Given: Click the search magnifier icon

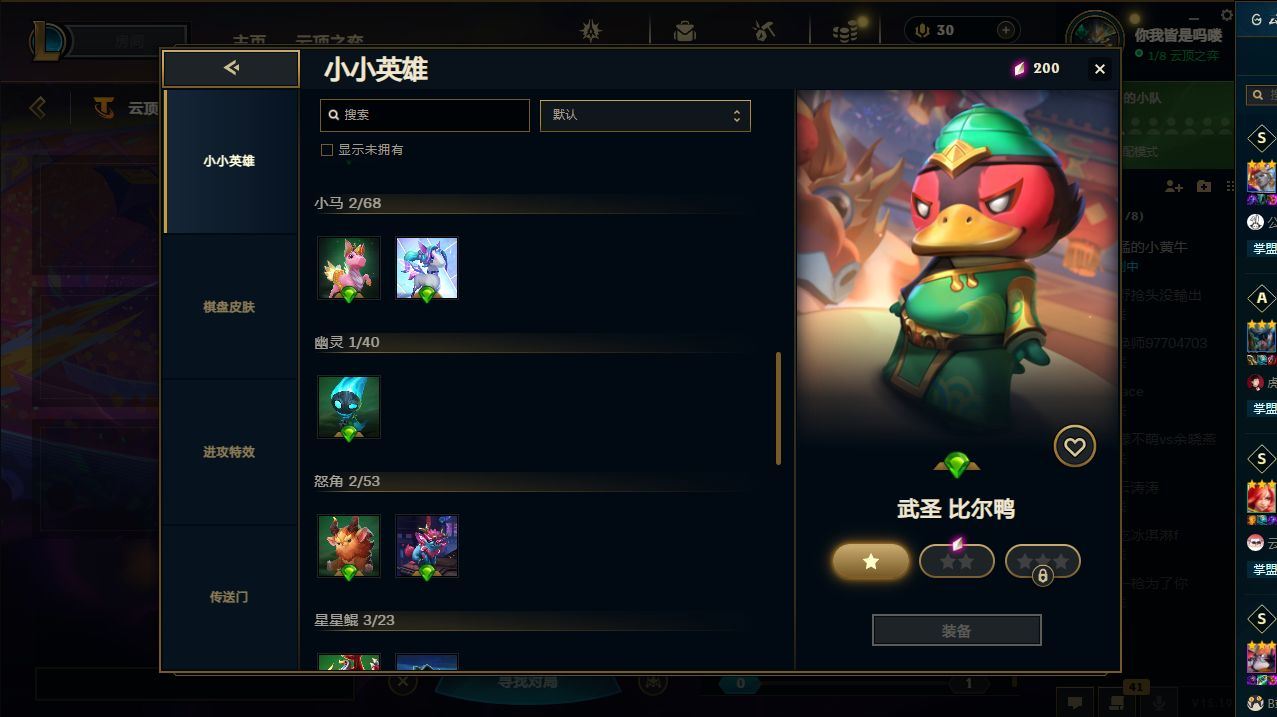Looking at the screenshot, I should pyautogui.click(x=334, y=115).
